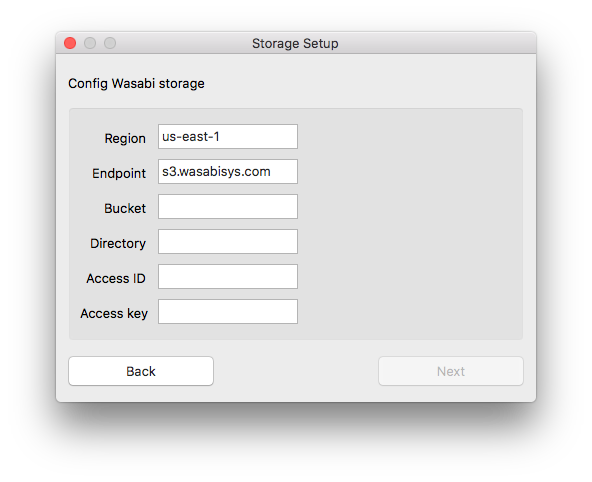Click the Storage Setup title bar text
This screenshot has height=482, width=592.
click(295, 43)
